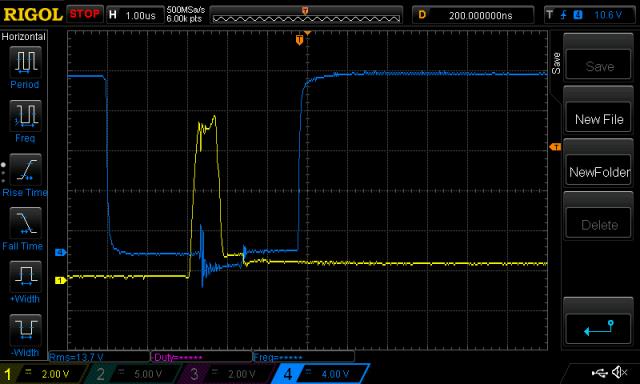Click the return arrow back icon

[598, 329]
